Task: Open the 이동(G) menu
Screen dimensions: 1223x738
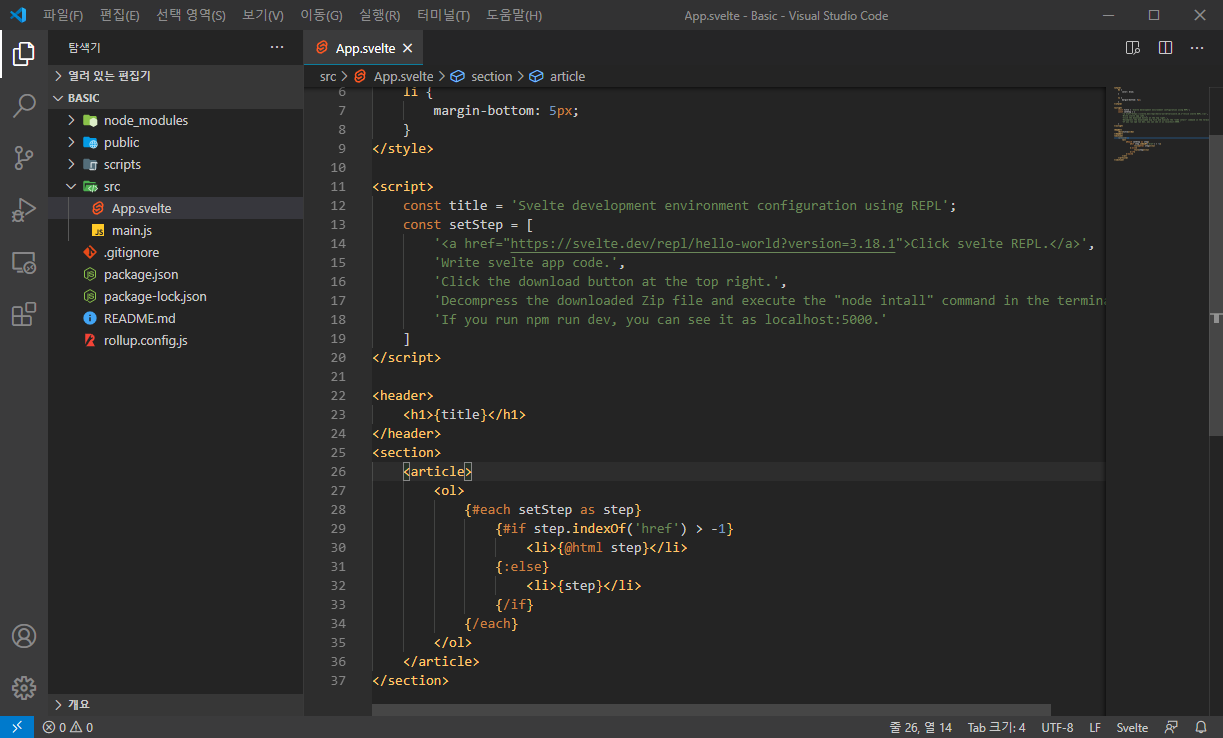Action: [321, 15]
